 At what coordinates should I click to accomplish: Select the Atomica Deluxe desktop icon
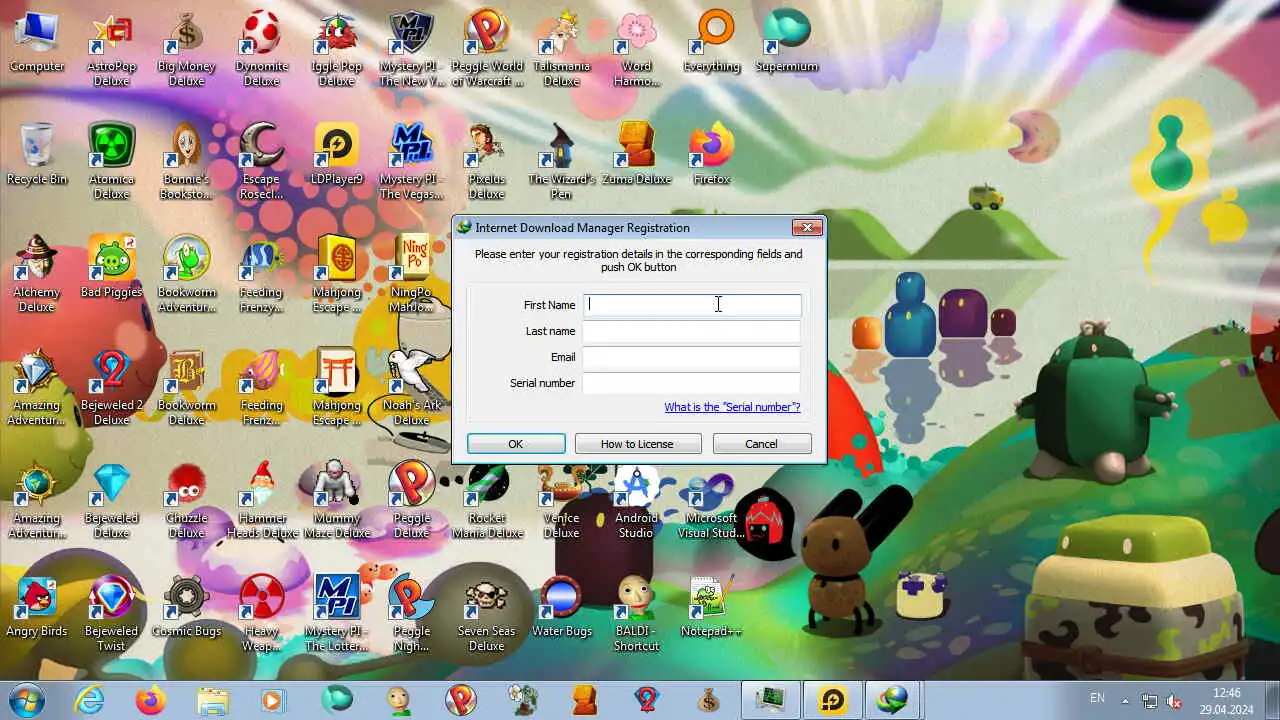[x=111, y=161]
